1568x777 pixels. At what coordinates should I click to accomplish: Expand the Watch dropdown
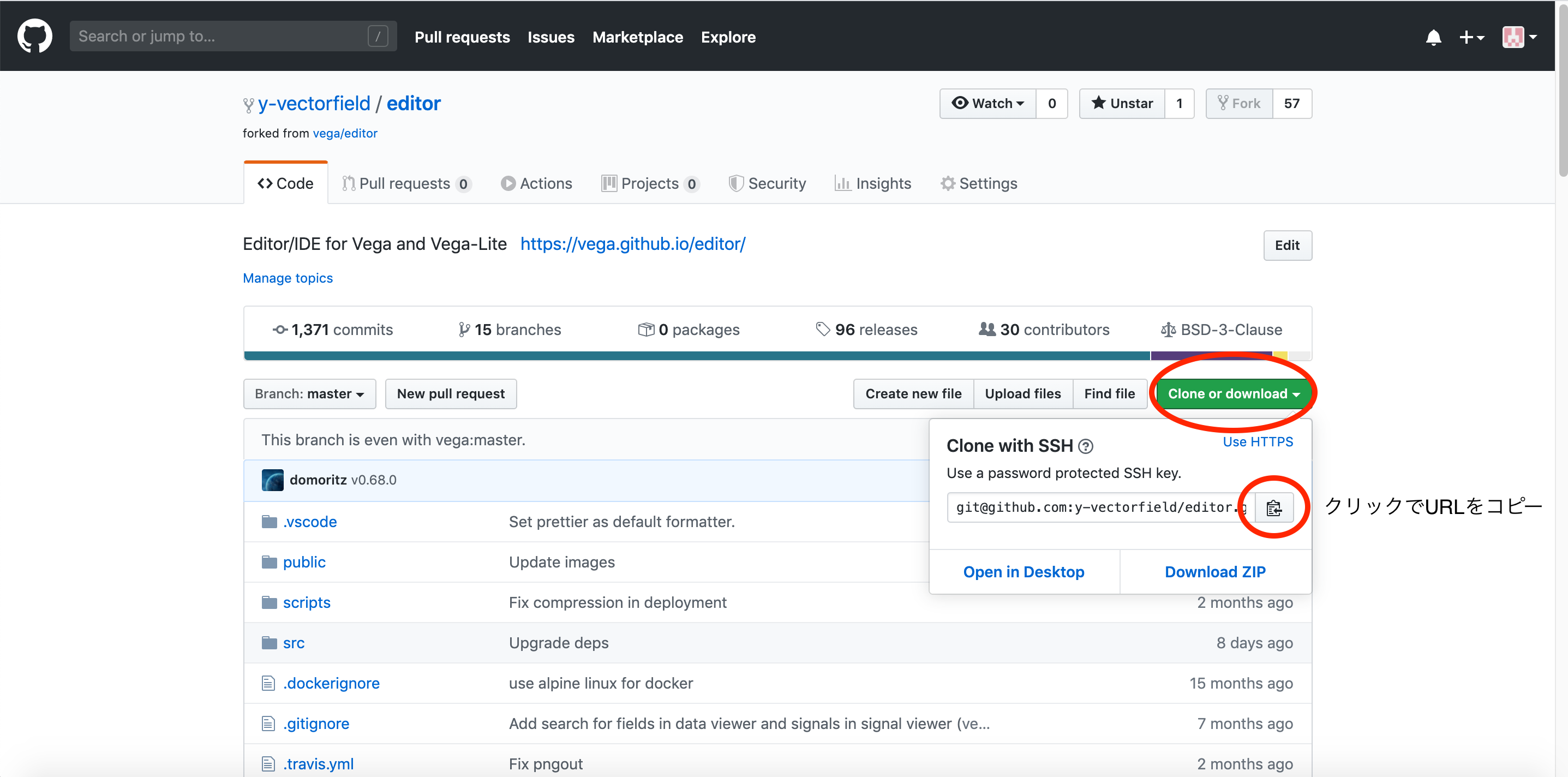pos(988,104)
